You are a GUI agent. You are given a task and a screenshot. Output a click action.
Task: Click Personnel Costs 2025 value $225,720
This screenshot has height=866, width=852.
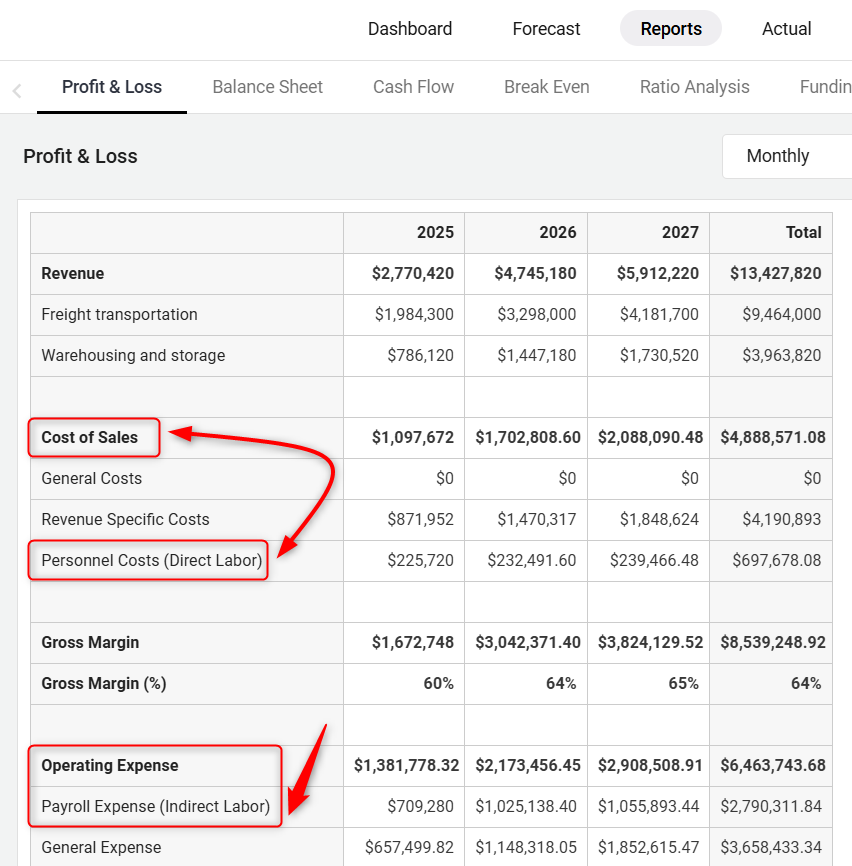[x=420, y=561]
